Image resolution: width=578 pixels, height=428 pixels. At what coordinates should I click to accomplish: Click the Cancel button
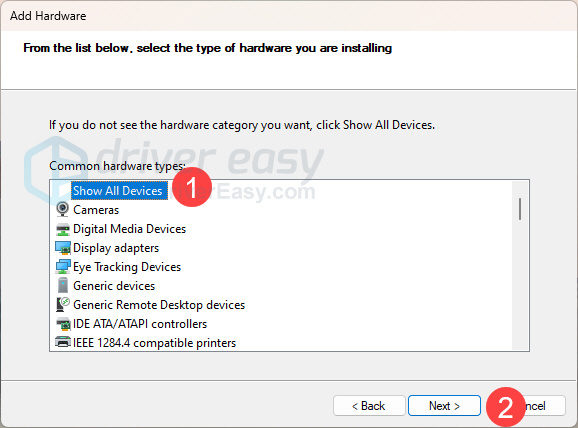(531, 406)
